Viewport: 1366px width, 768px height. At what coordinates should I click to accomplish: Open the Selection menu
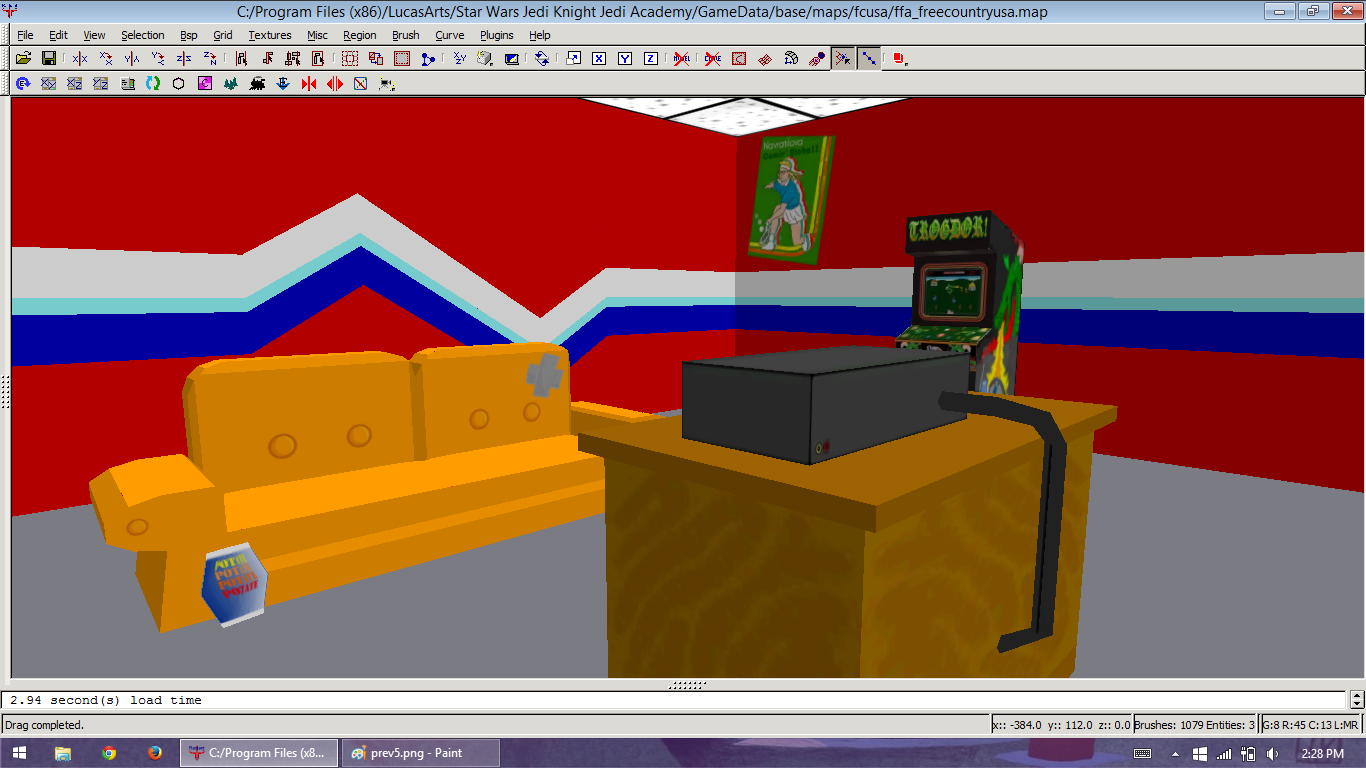pos(143,35)
